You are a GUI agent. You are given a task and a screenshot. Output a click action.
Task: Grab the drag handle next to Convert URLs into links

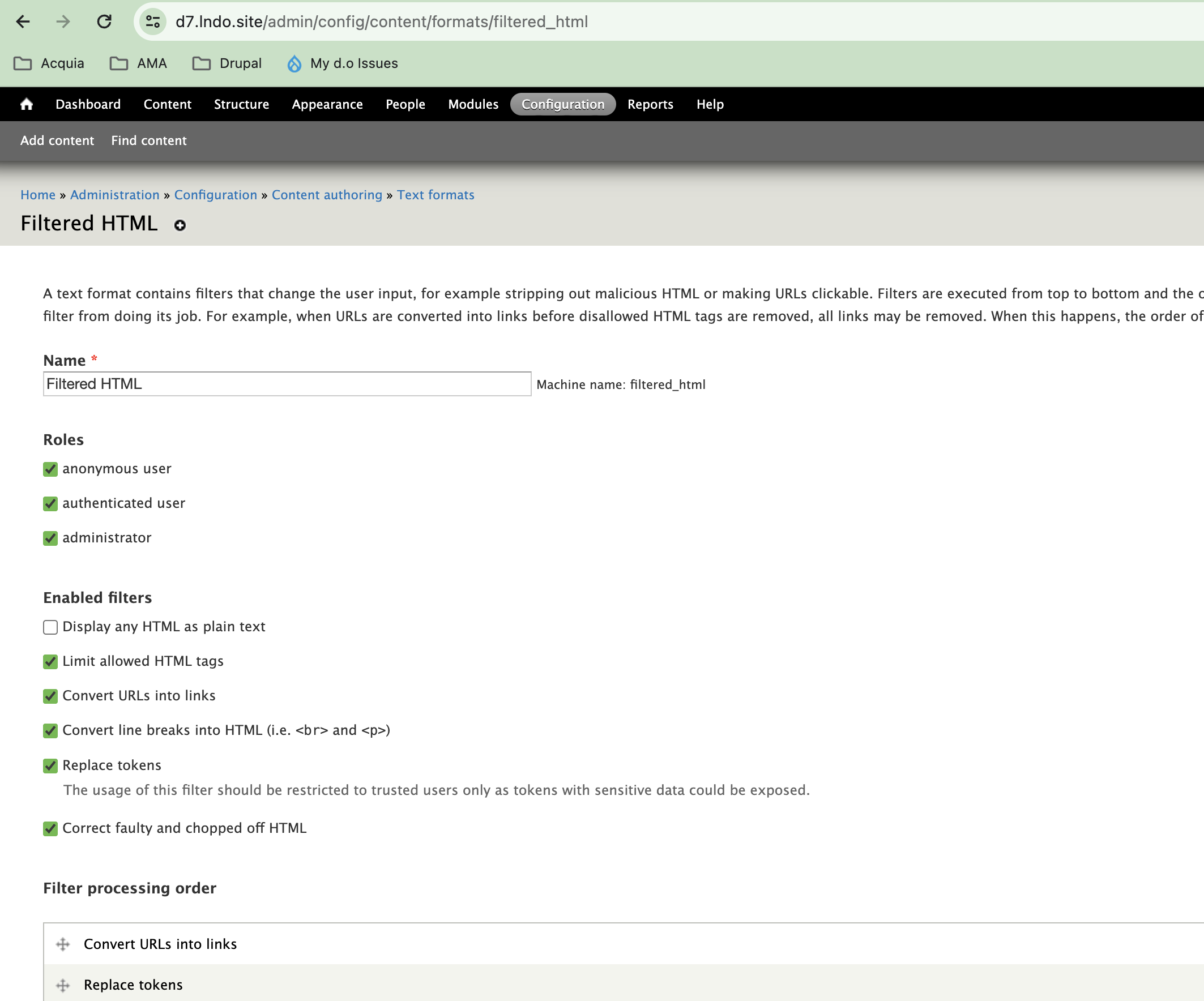62,944
